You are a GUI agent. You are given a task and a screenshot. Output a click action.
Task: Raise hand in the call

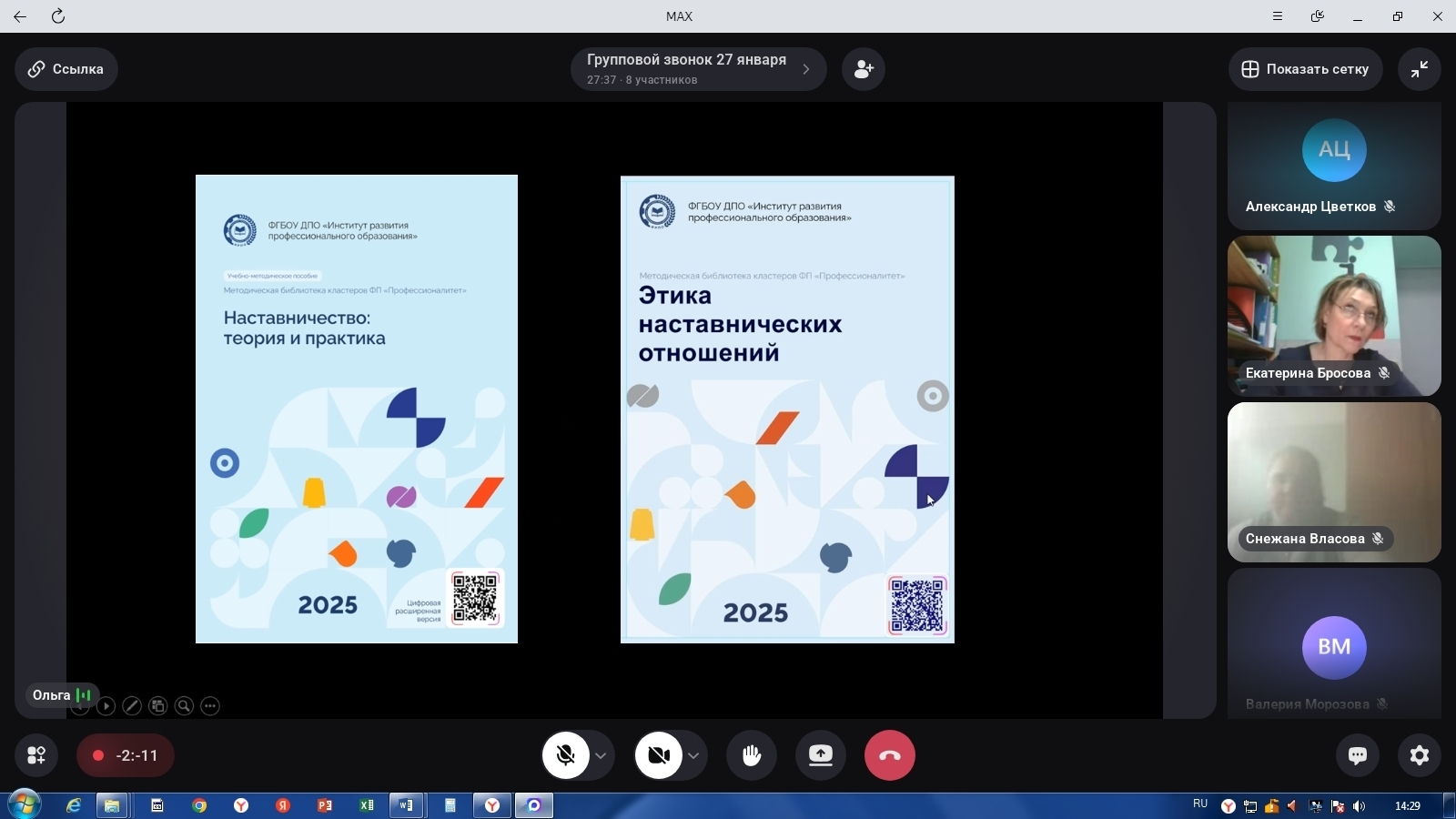pyautogui.click(x=751, y=755)
